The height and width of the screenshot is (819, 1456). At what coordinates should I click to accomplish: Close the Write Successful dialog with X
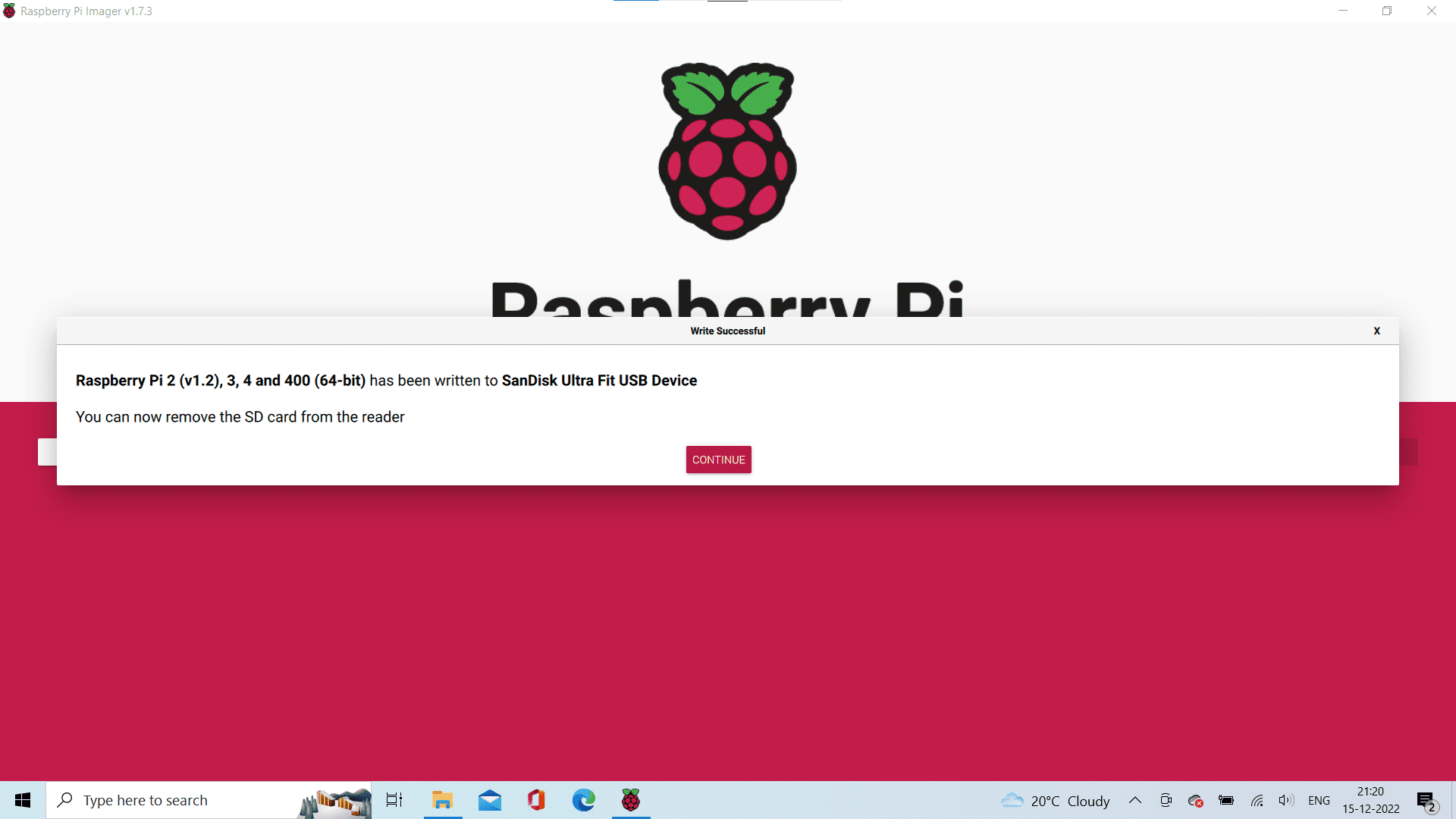1376,331
